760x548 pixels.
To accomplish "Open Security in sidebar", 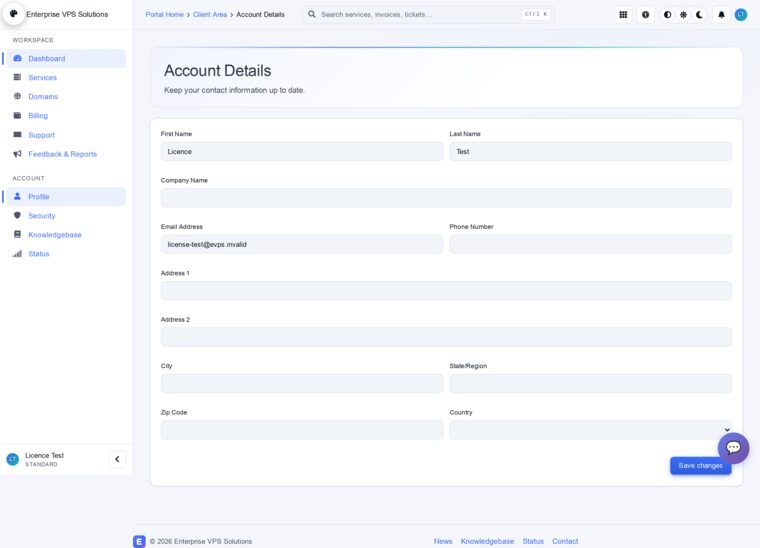I will point(66,216).
